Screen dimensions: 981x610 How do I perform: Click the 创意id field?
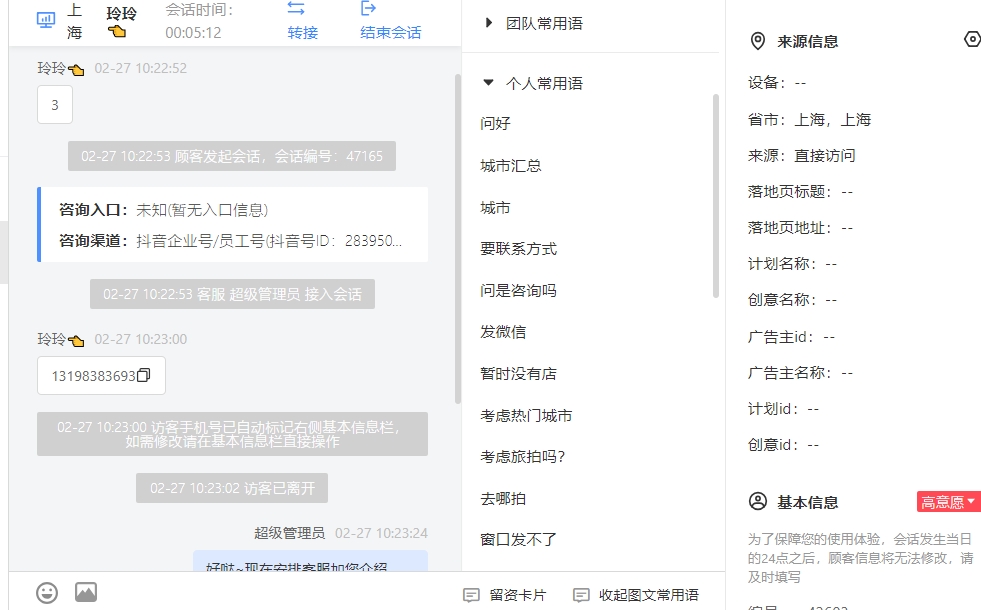point(783,445)
